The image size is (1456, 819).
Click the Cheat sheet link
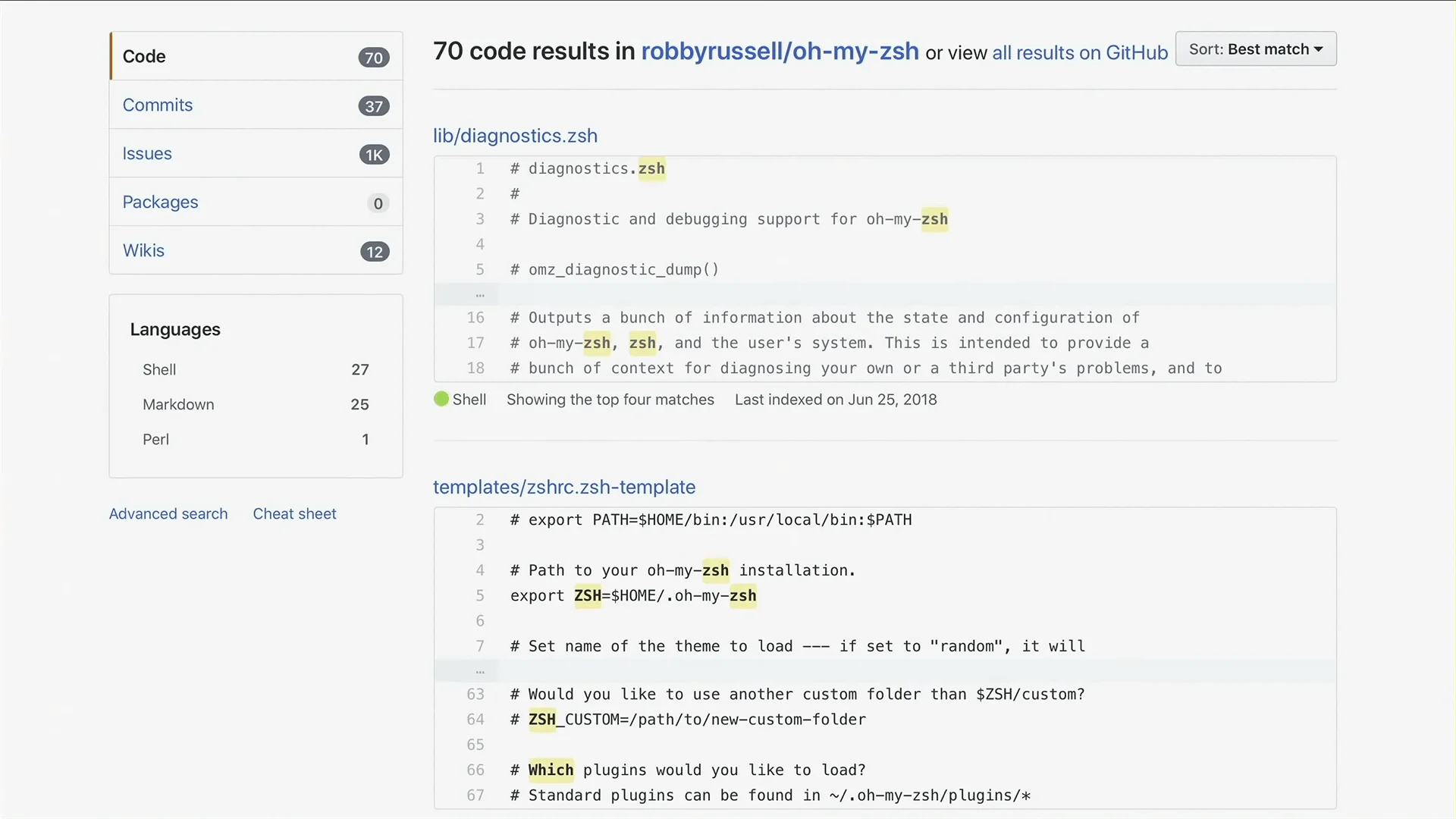point(294,513)
